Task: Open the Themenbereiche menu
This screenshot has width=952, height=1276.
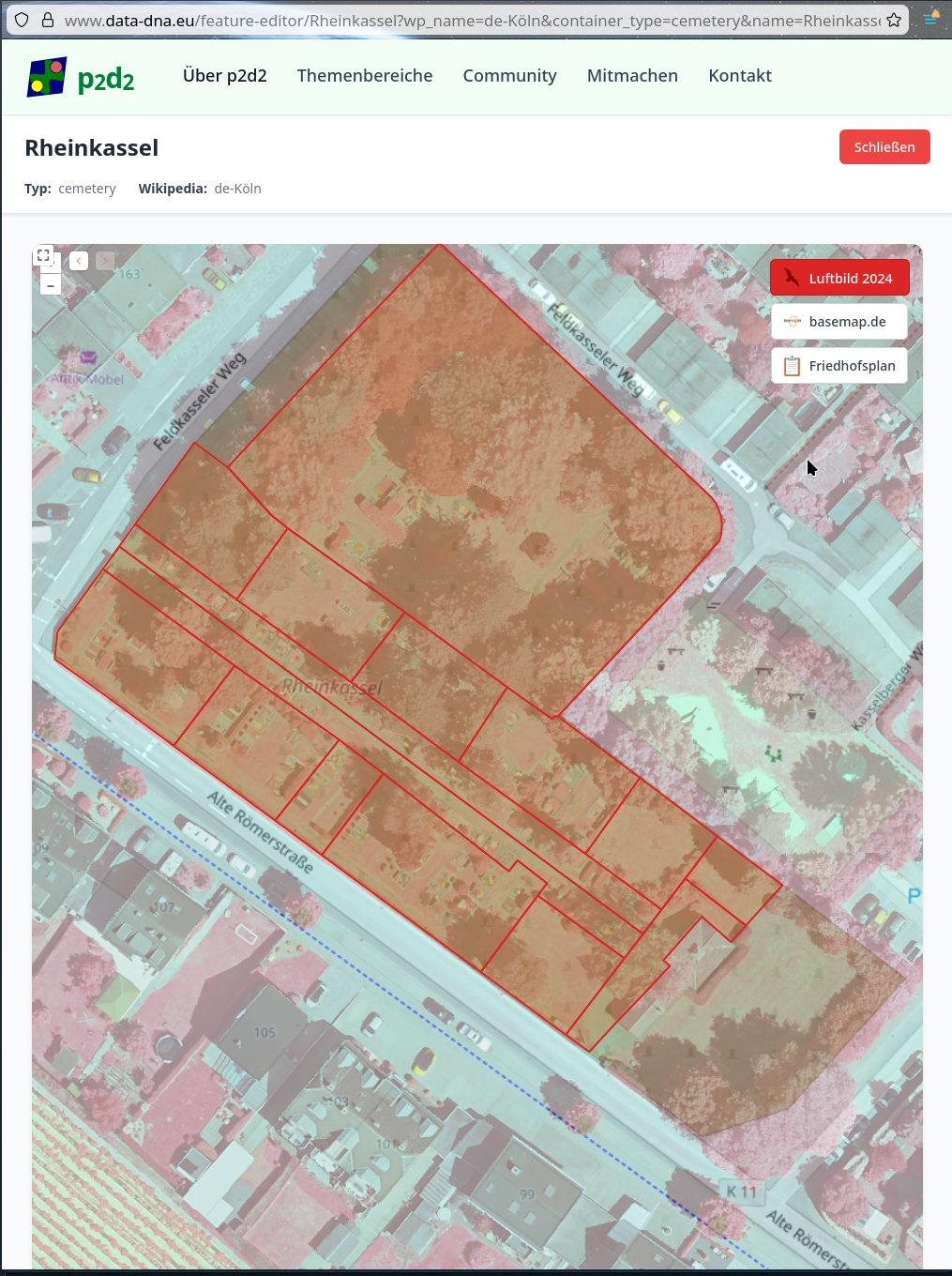Action: pos(364,76)
